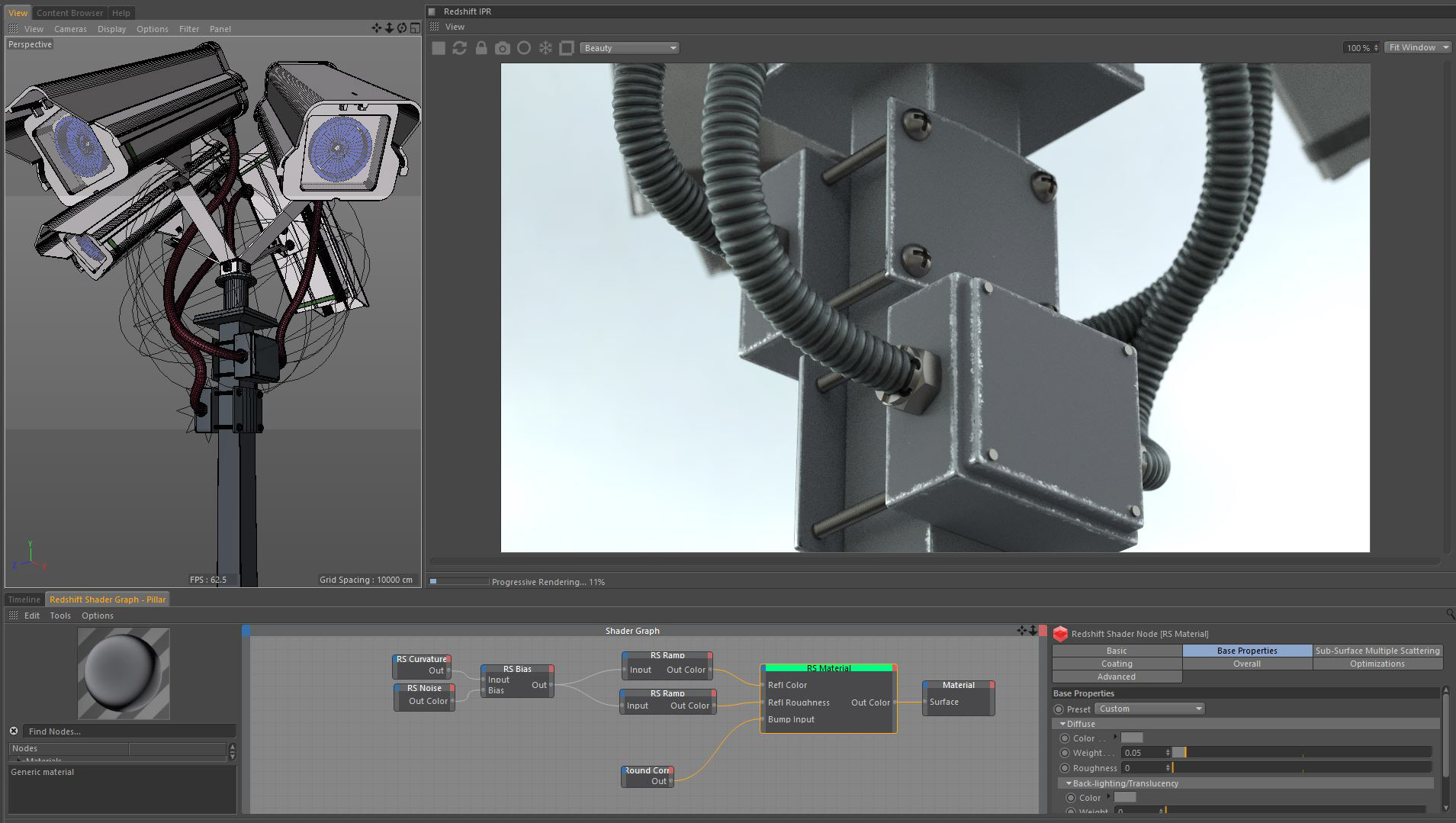Screen dimensions: 1456x823
Task: Toggle the Diffuse Roughness animation circle
Action: 1065,768
